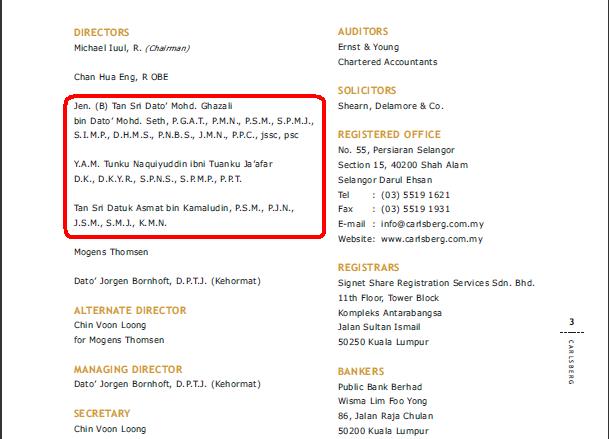
Task: Click the REGISTRARS heading
Action: point(368,268)
